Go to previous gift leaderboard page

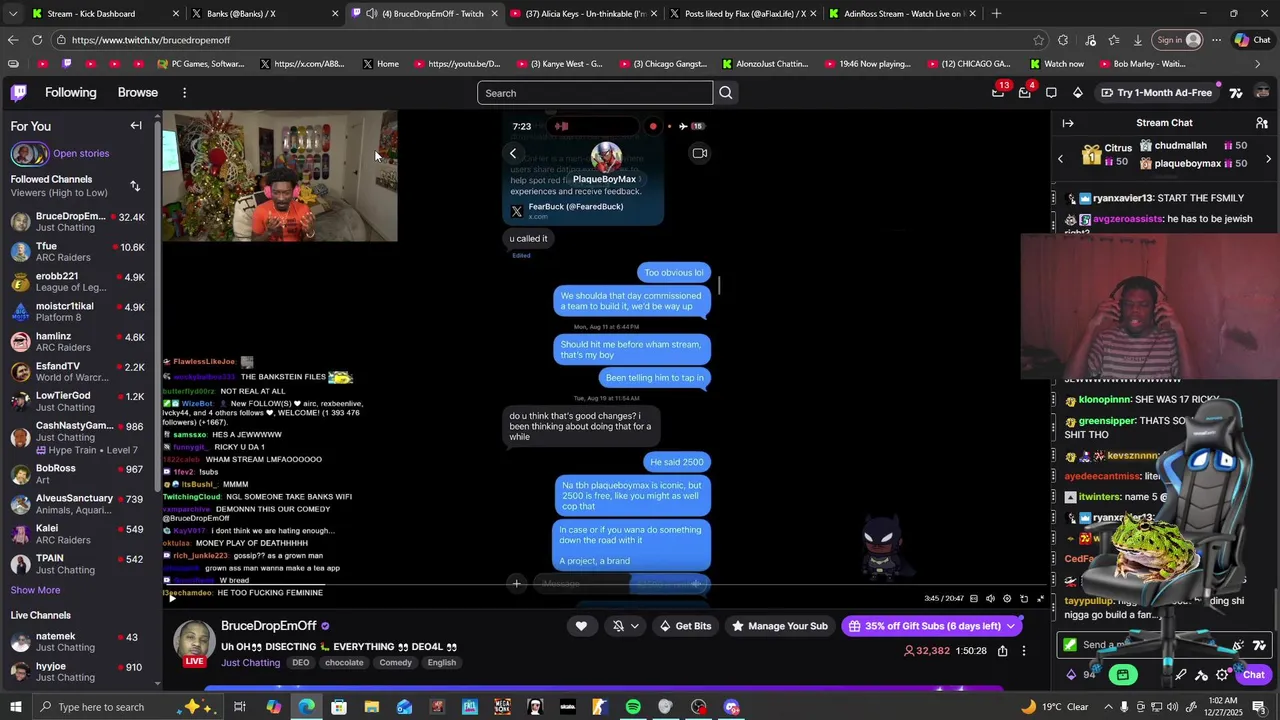point(1061,159)
